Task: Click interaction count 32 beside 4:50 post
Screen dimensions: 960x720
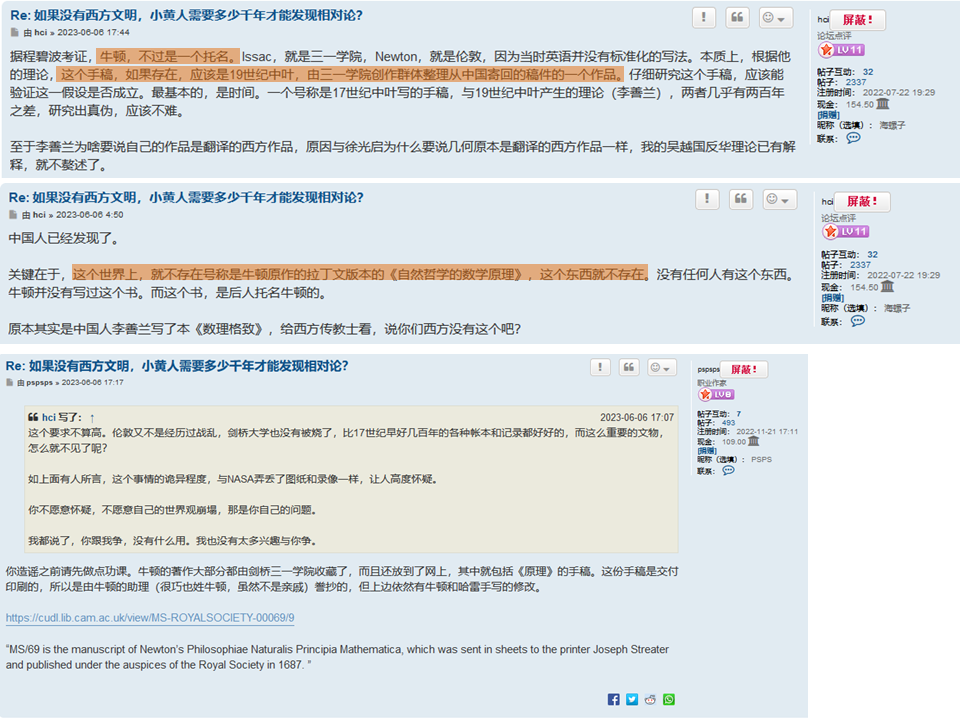Action: click(x=872, y=254)
